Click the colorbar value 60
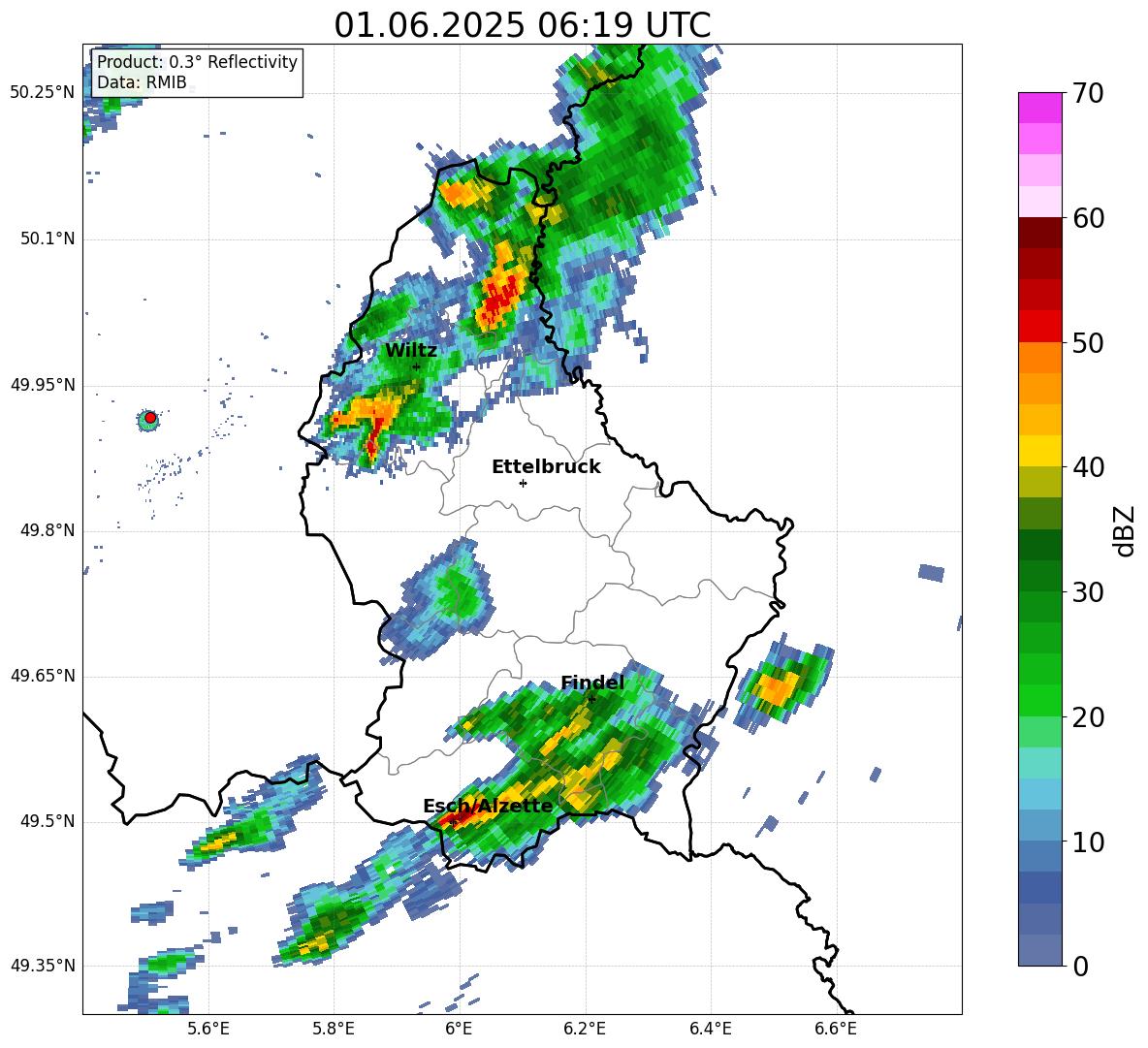The height and width of the screenshot is (1048, 1148). (x=1088, y=218)
